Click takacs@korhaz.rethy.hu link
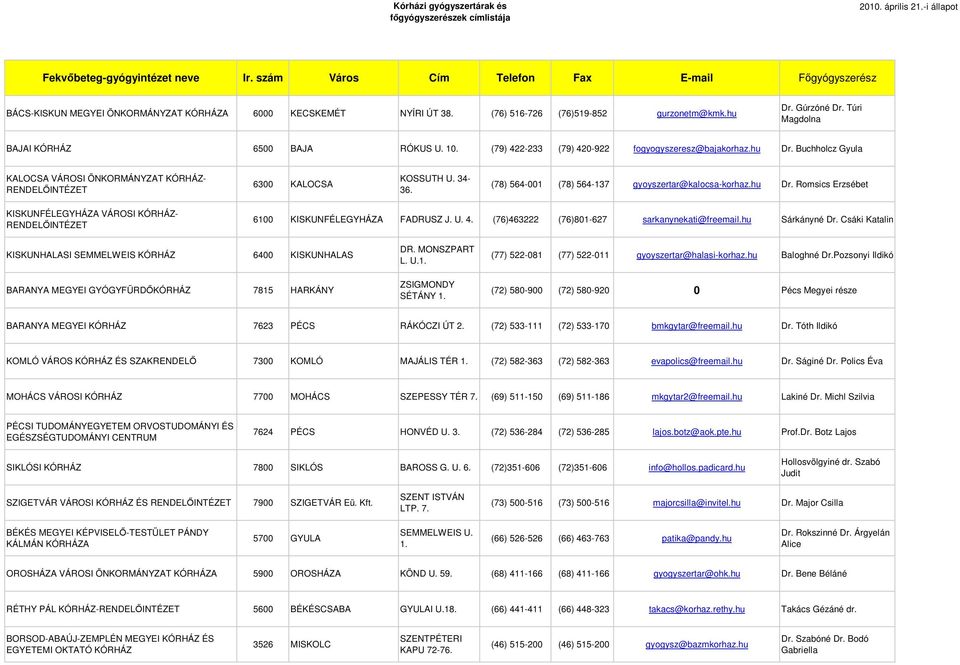The image size is (960, 665). click(x=696, y=609)
